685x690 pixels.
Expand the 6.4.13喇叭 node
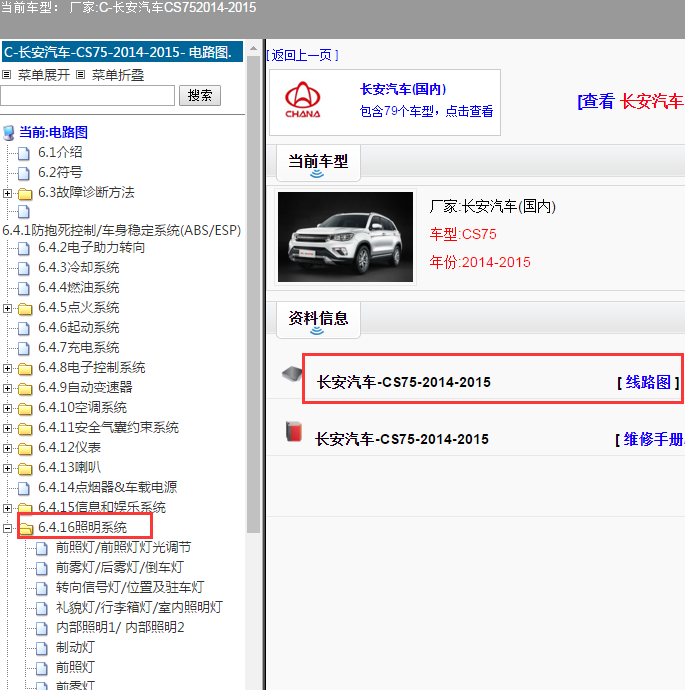(x=7, y=468)
